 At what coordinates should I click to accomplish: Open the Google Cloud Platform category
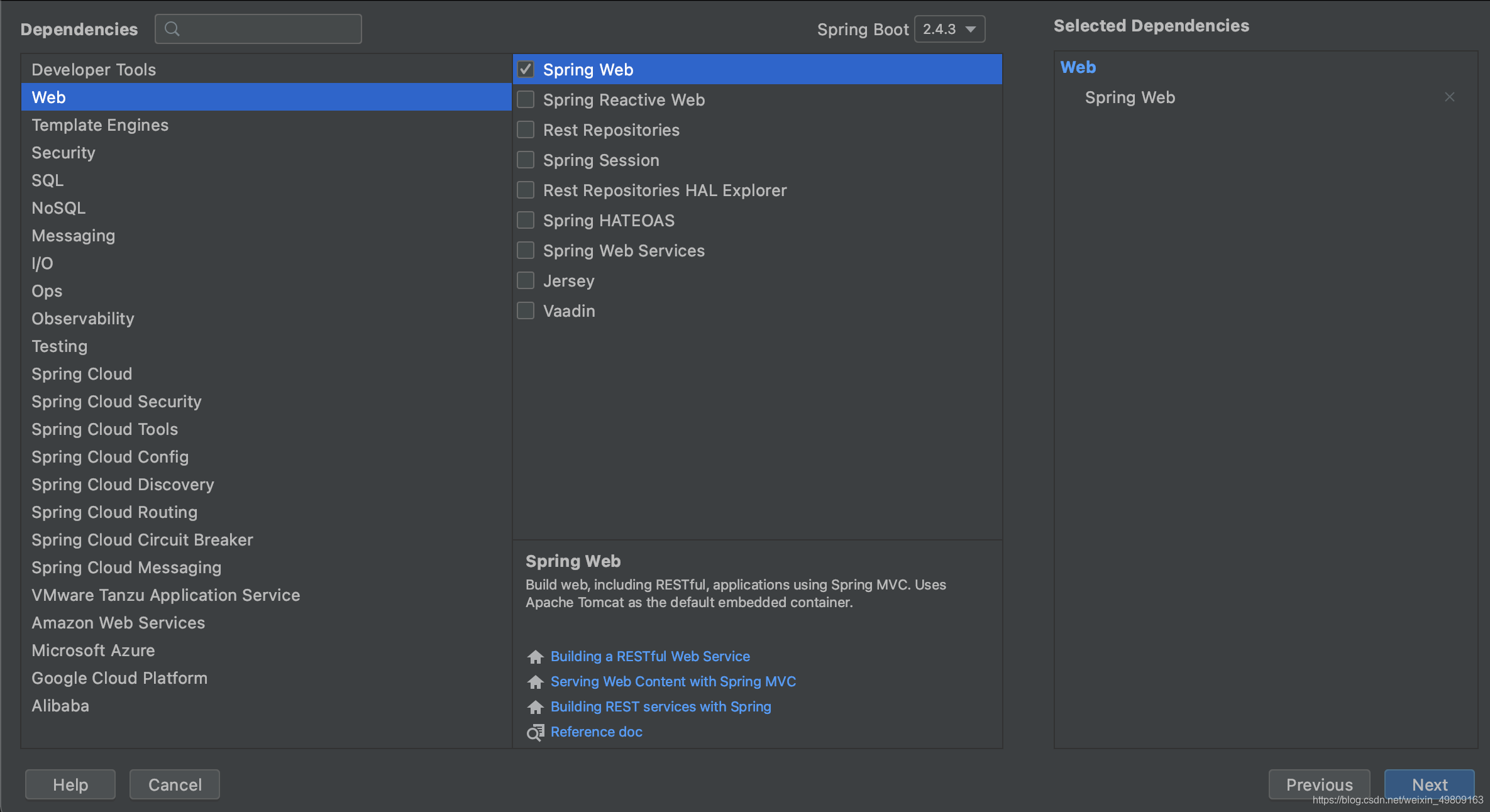pyautogui.click(x=267, y=678)
